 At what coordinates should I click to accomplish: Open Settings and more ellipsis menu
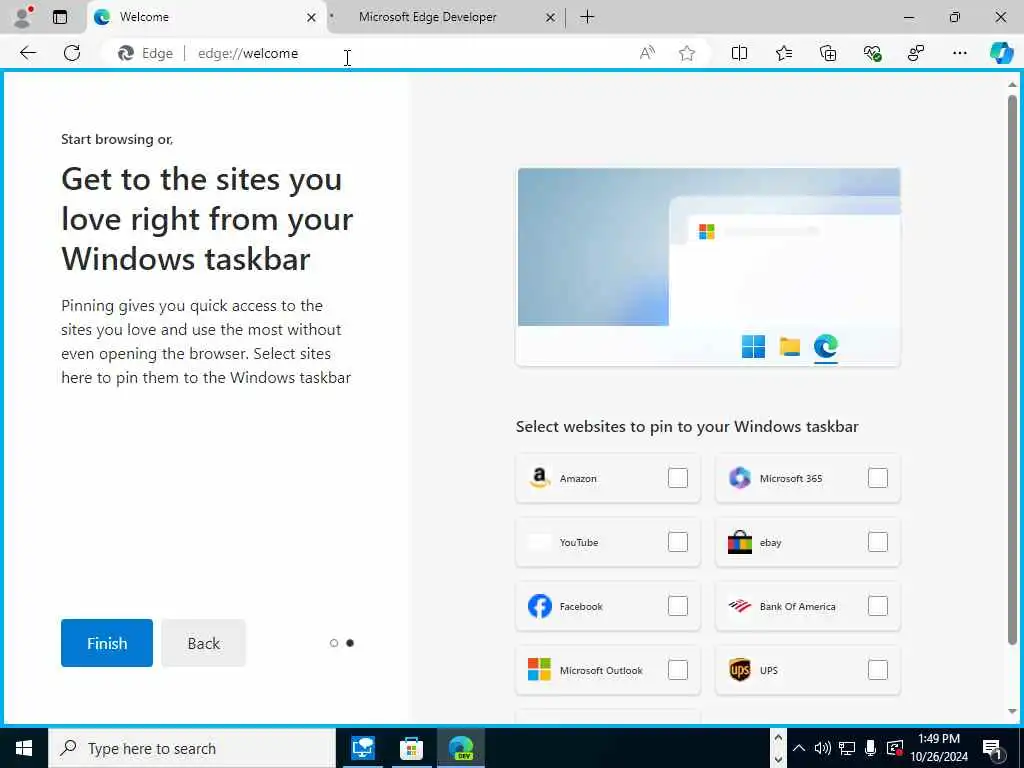[x=959, y=54]
